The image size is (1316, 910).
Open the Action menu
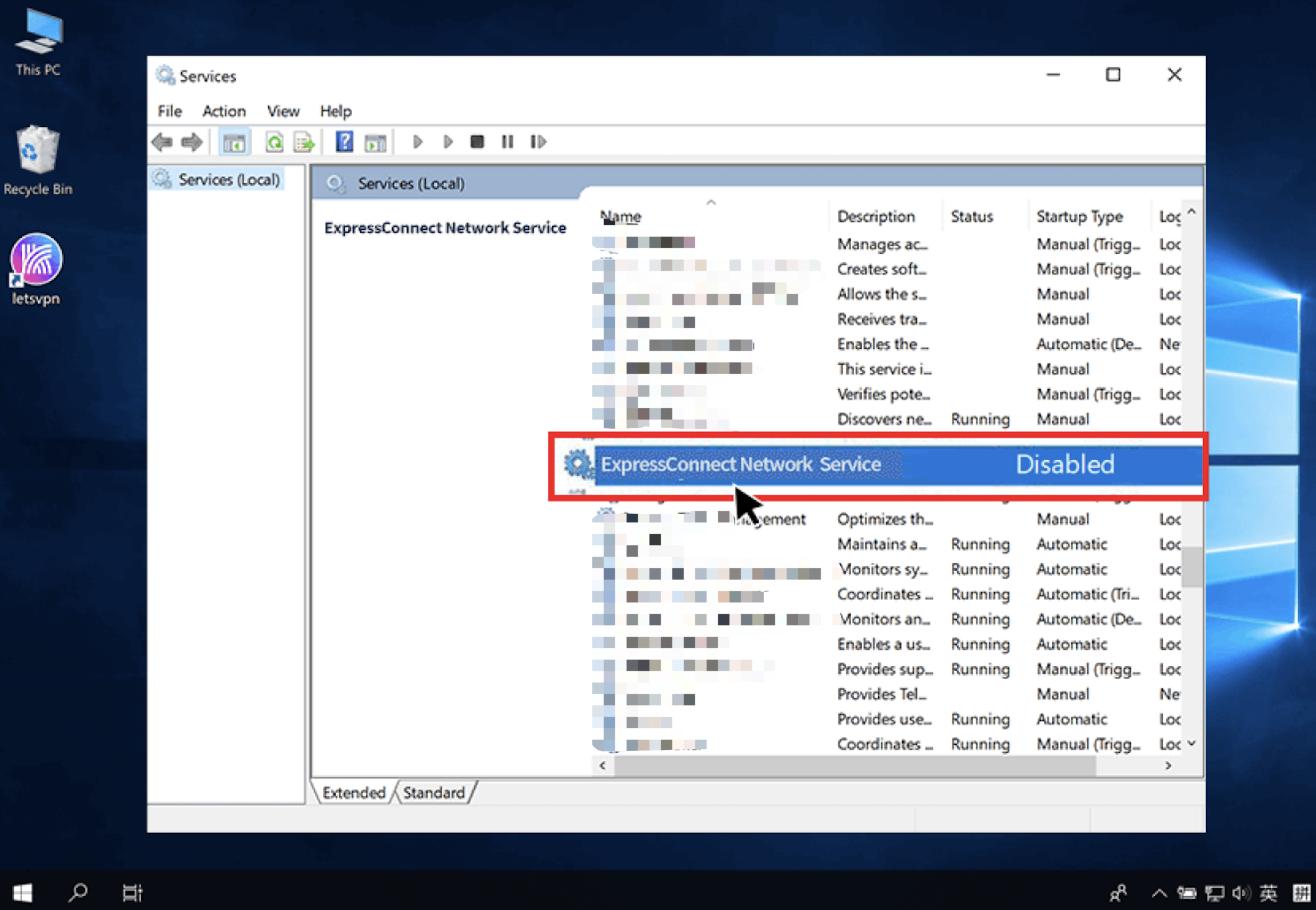[224, 111]
